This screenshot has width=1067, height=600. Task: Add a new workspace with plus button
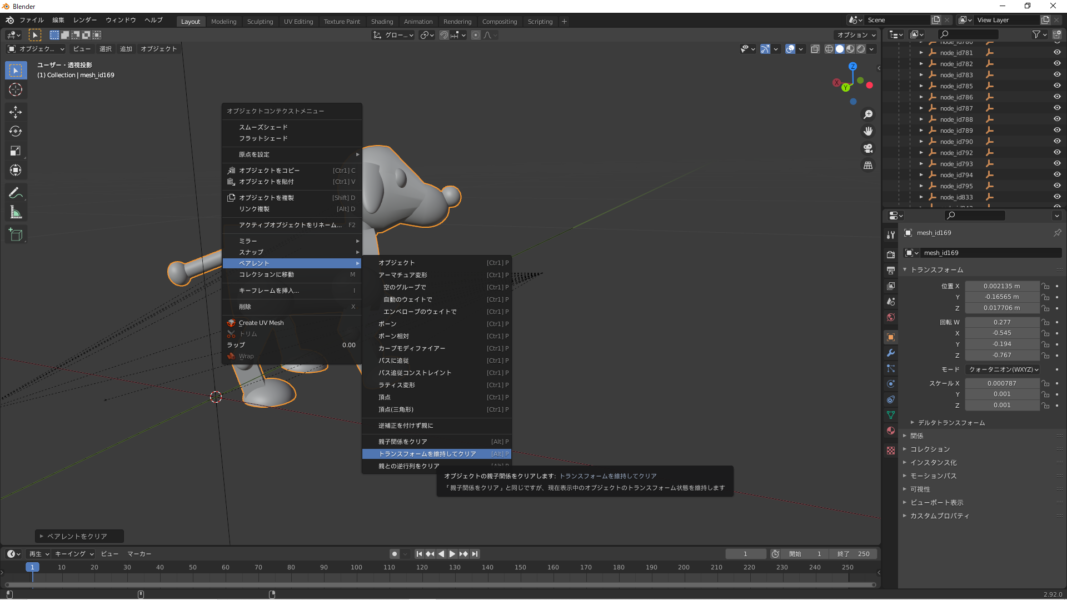(x=564, y=21)
